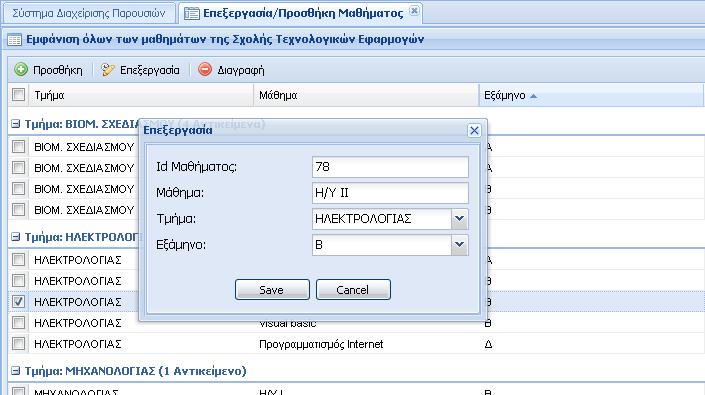Open the Τμήμα dropdown arrow in dialog
The height and width of the screenshot is (395, 705).
point(460,219)
